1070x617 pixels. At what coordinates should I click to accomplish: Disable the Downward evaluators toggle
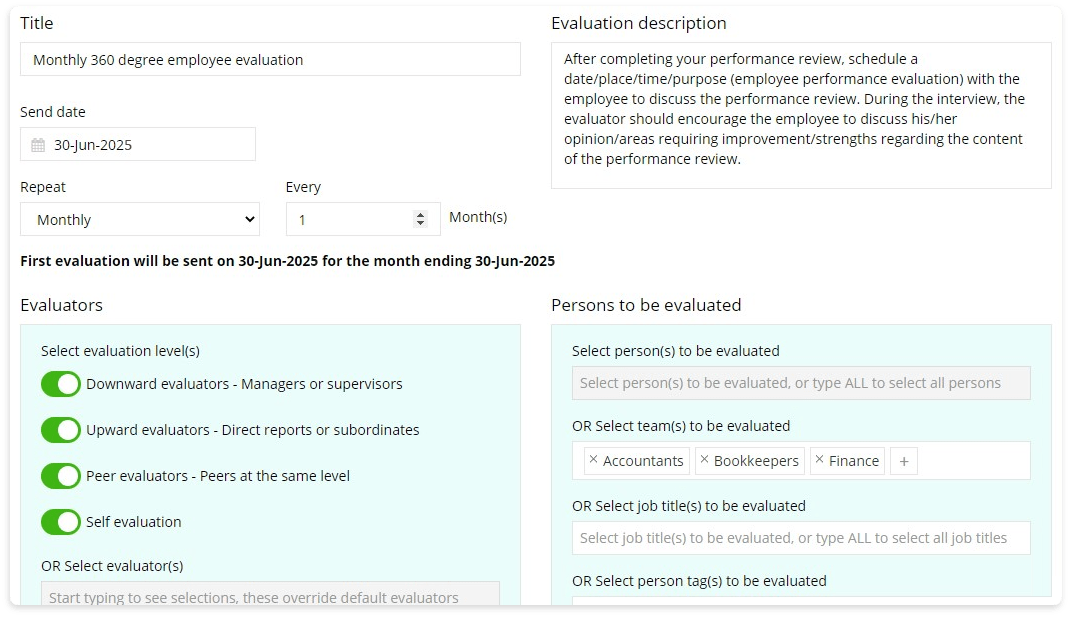click(60, 384)
